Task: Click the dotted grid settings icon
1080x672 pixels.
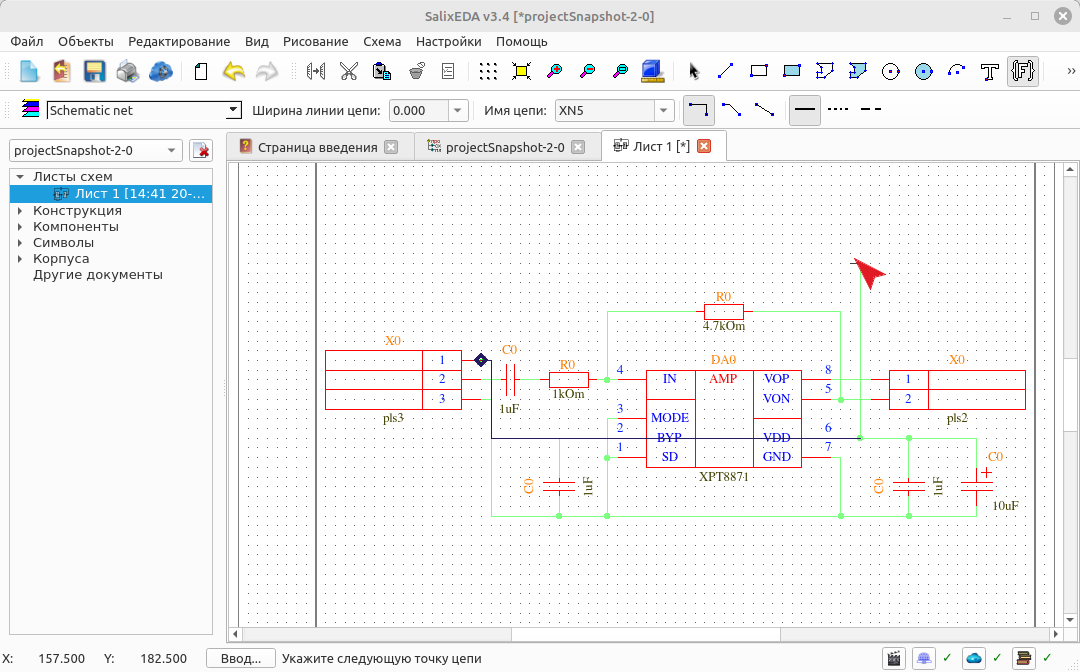Action: pyautogui.click(x=488, y=71)
